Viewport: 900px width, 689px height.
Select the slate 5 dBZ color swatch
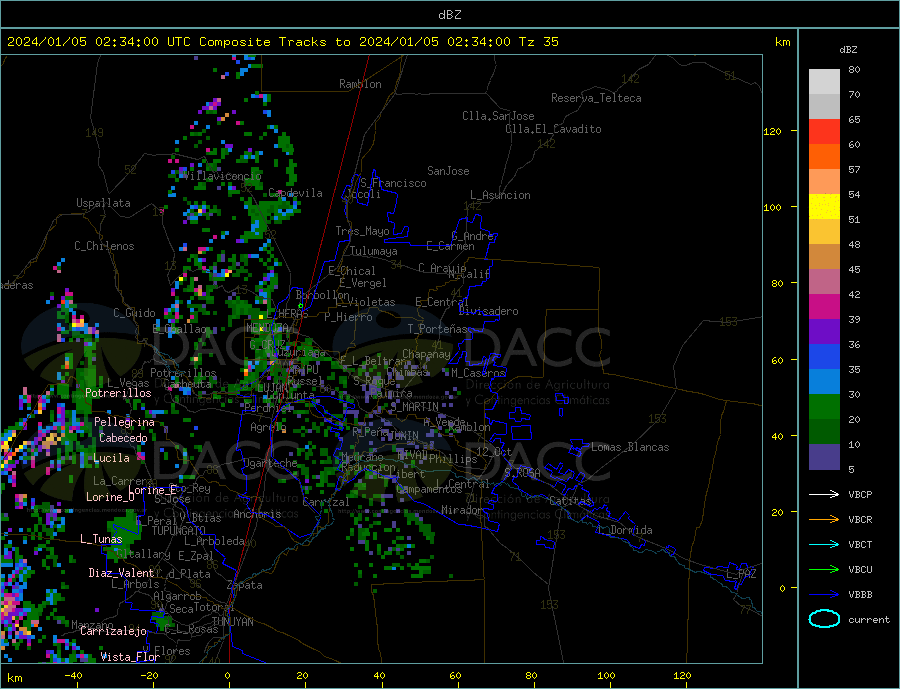pyautogui.click(x=824, y=457)
